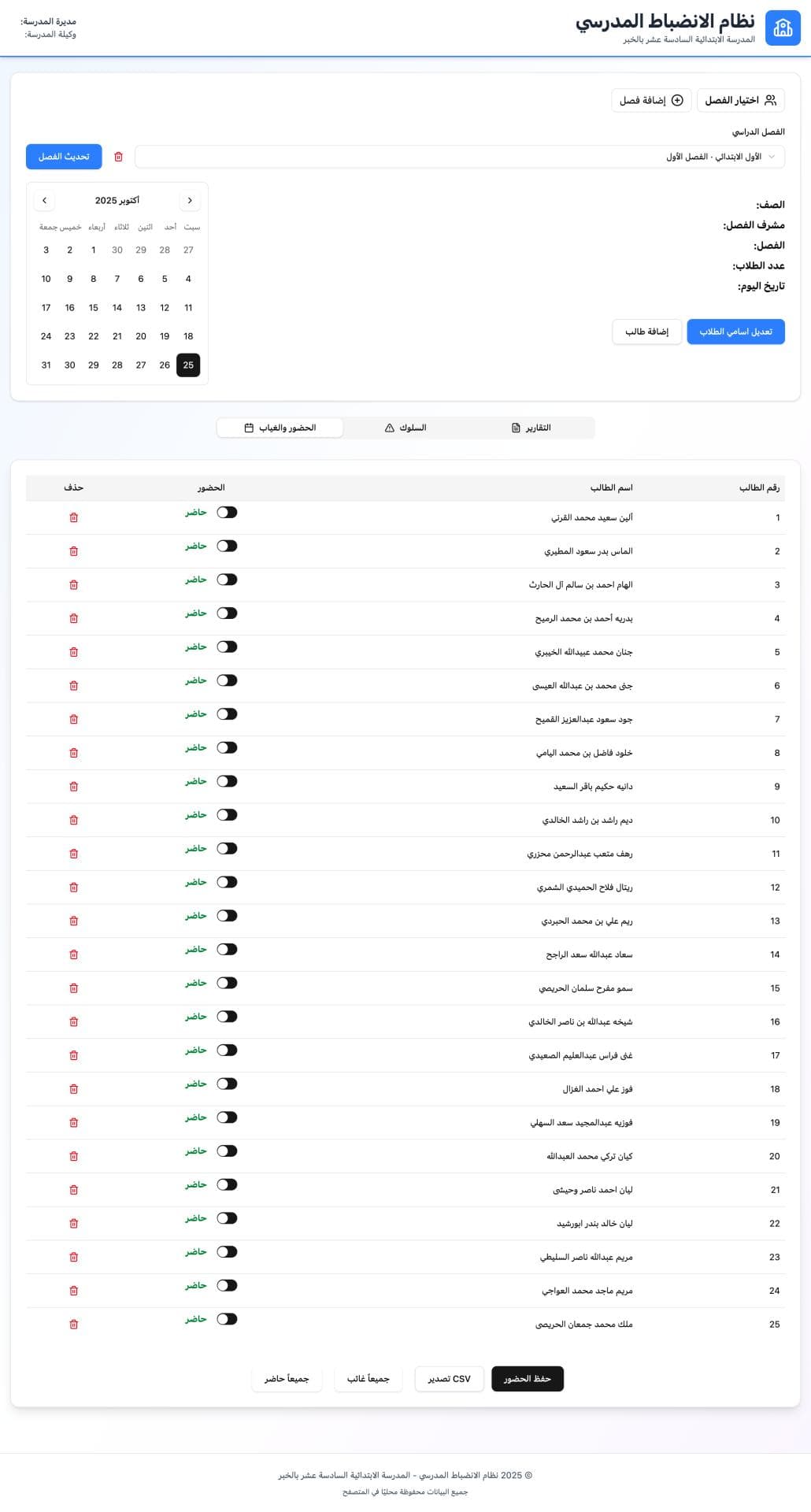Toggle attendance switch for student 10
811x1512 pixels.
click(227, 815)
